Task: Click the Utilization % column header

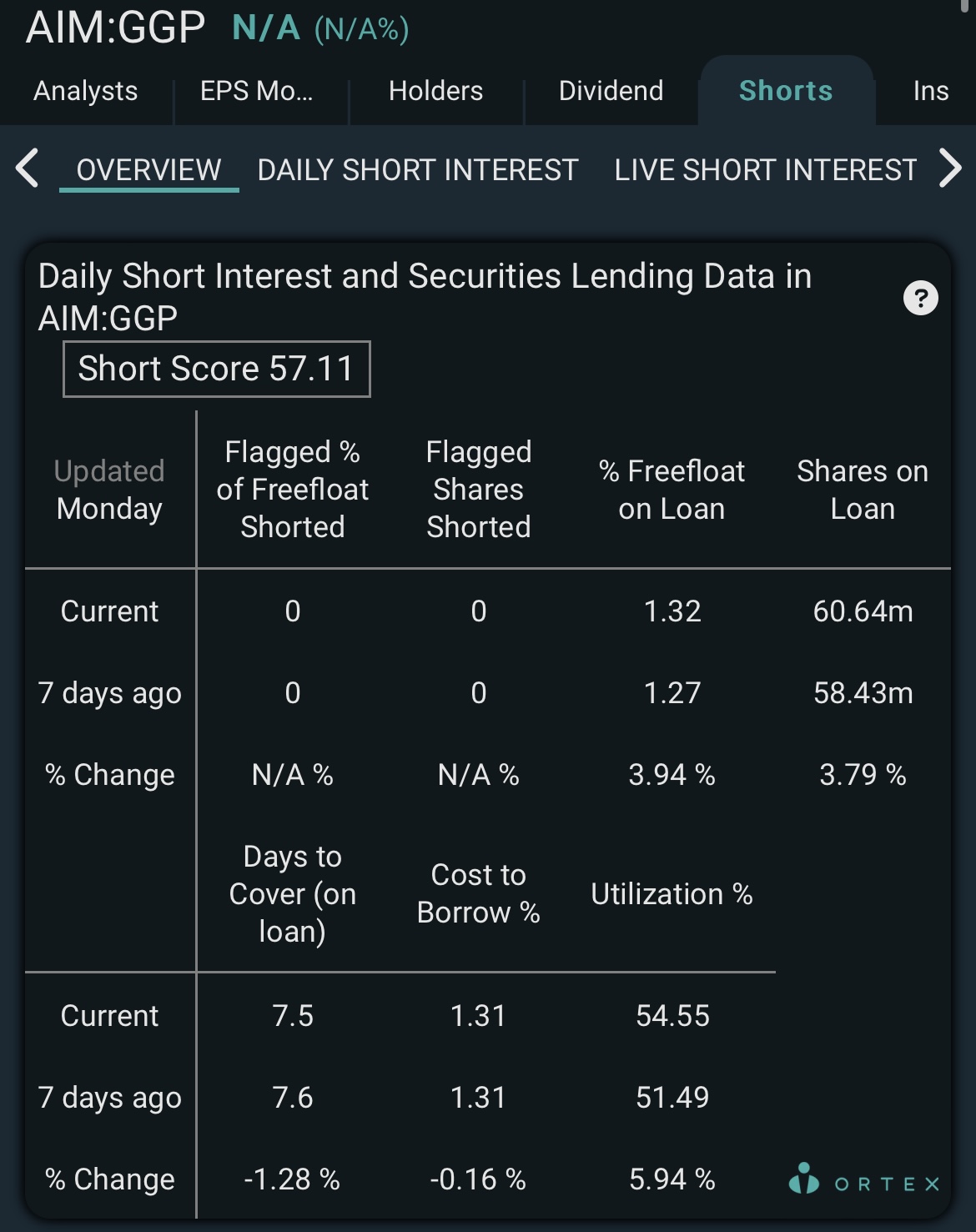Action: [x=672, y=894]
